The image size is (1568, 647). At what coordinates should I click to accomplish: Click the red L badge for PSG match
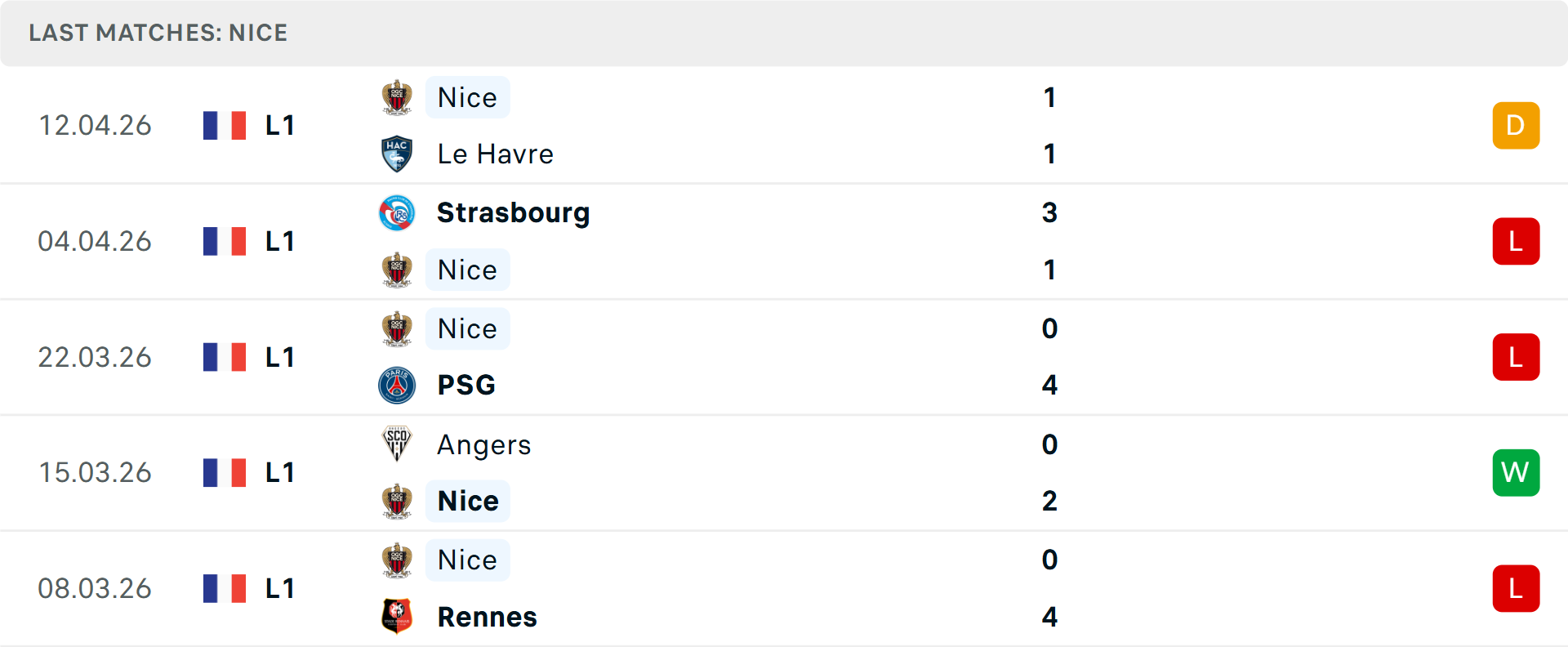click(1516, 357)
